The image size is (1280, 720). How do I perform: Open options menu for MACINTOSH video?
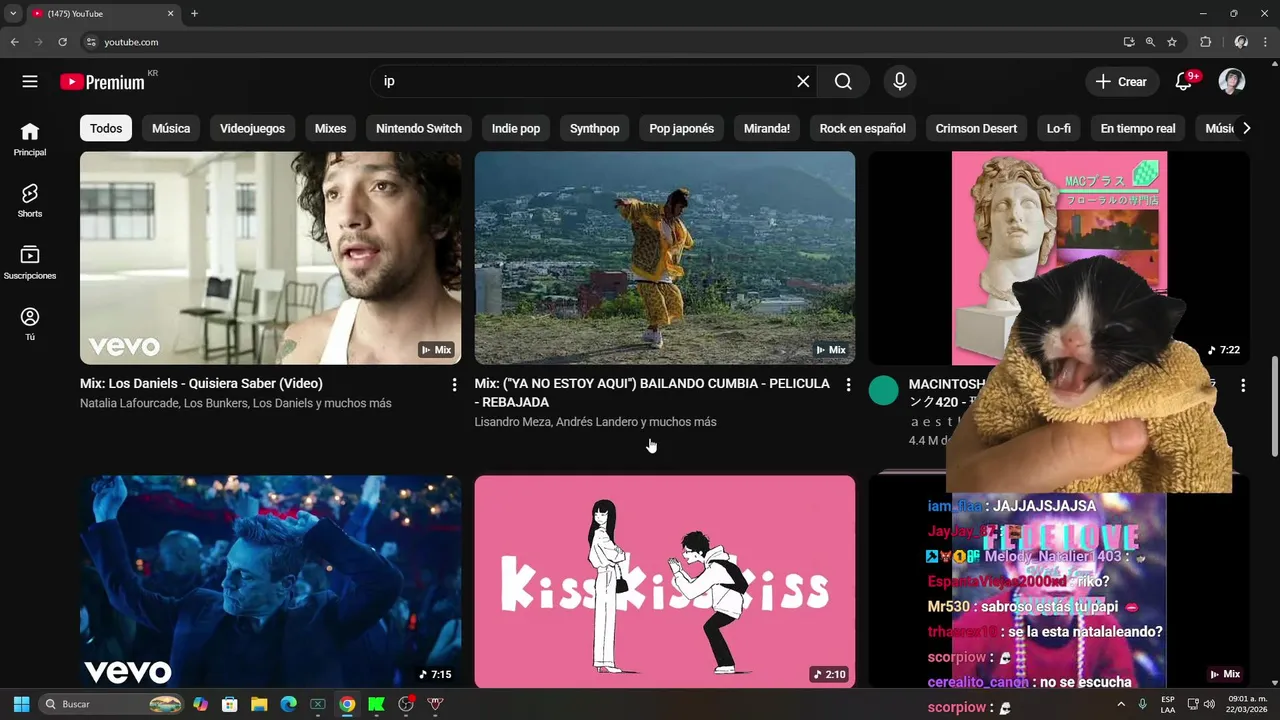click(1243, 385)
